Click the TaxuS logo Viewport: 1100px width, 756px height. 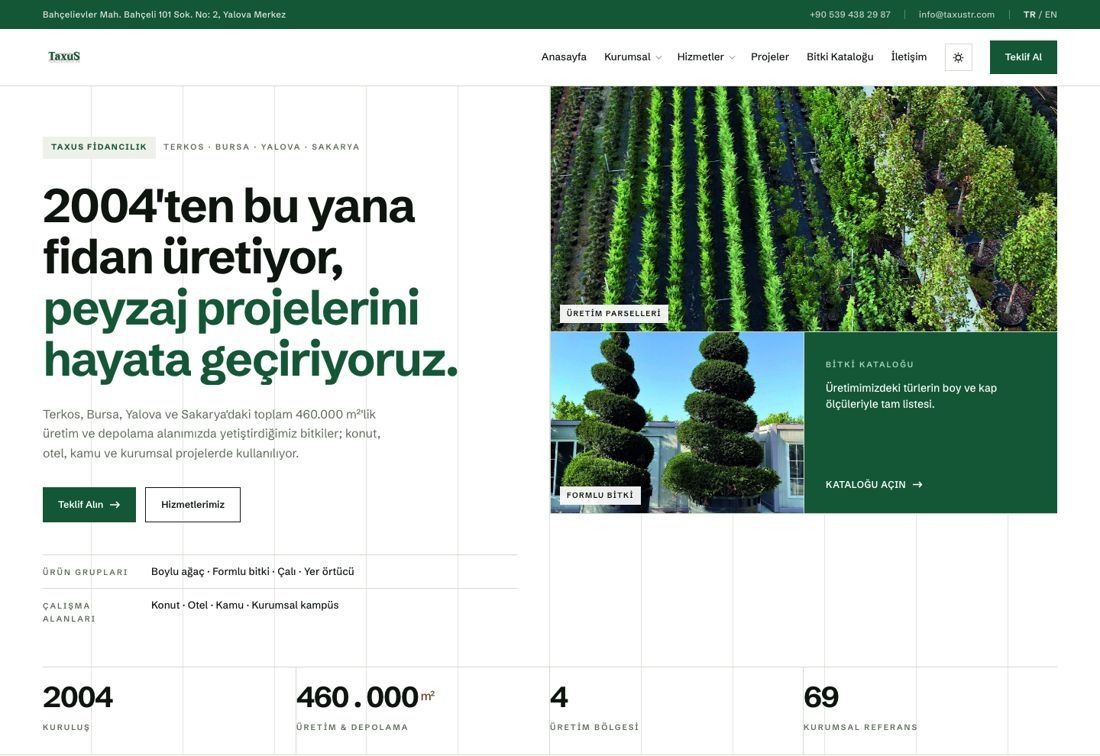click(64, 57)
